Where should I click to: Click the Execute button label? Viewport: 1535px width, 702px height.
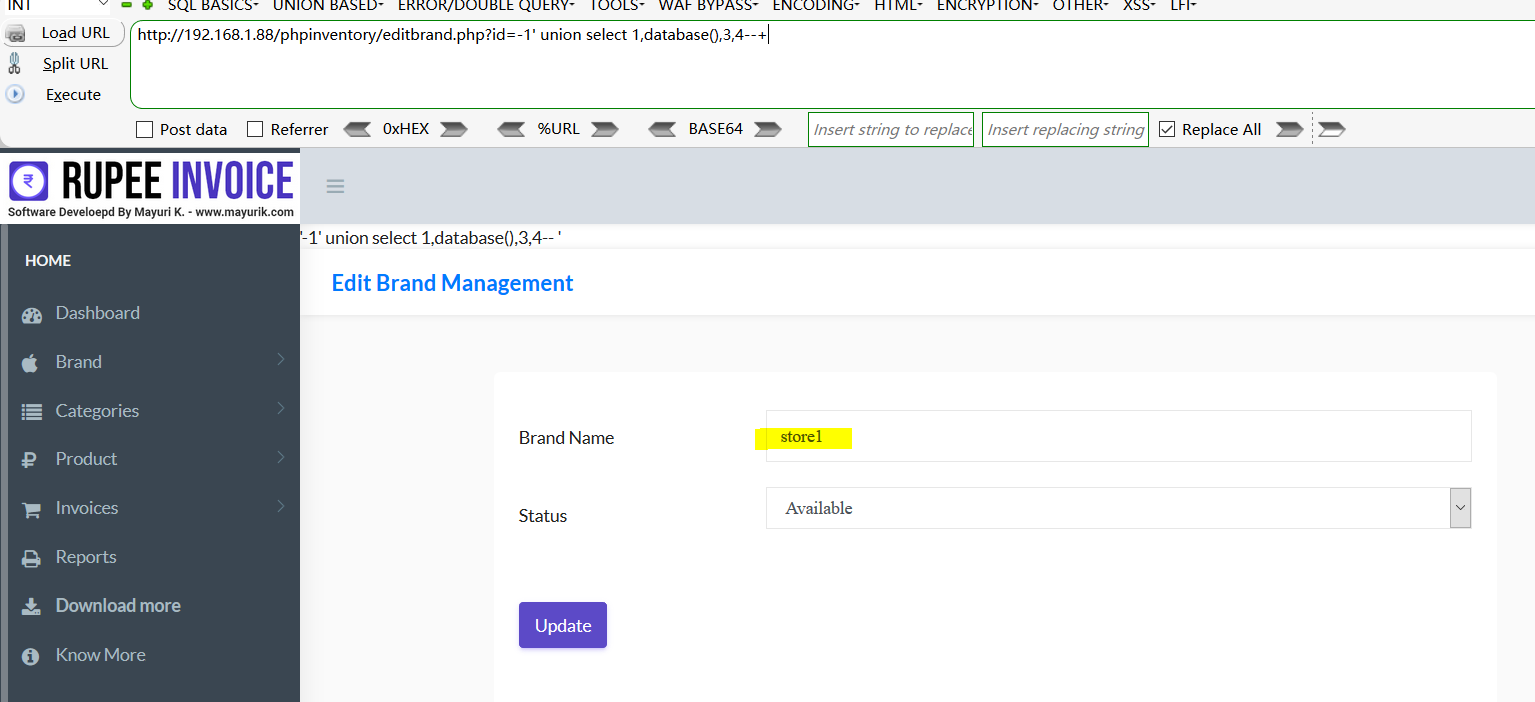coord(74,95)
